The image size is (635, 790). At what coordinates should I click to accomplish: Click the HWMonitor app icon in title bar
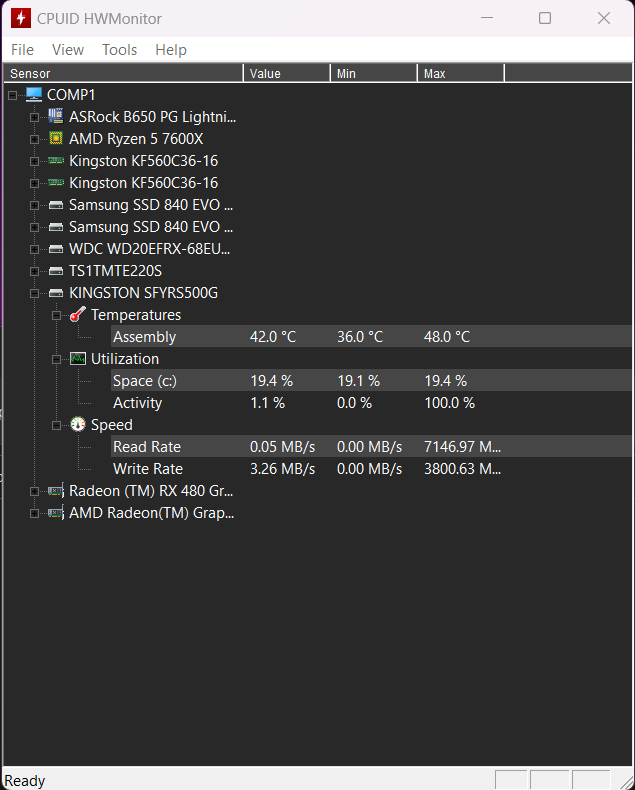pyautogui.click(x=20, y=19)
